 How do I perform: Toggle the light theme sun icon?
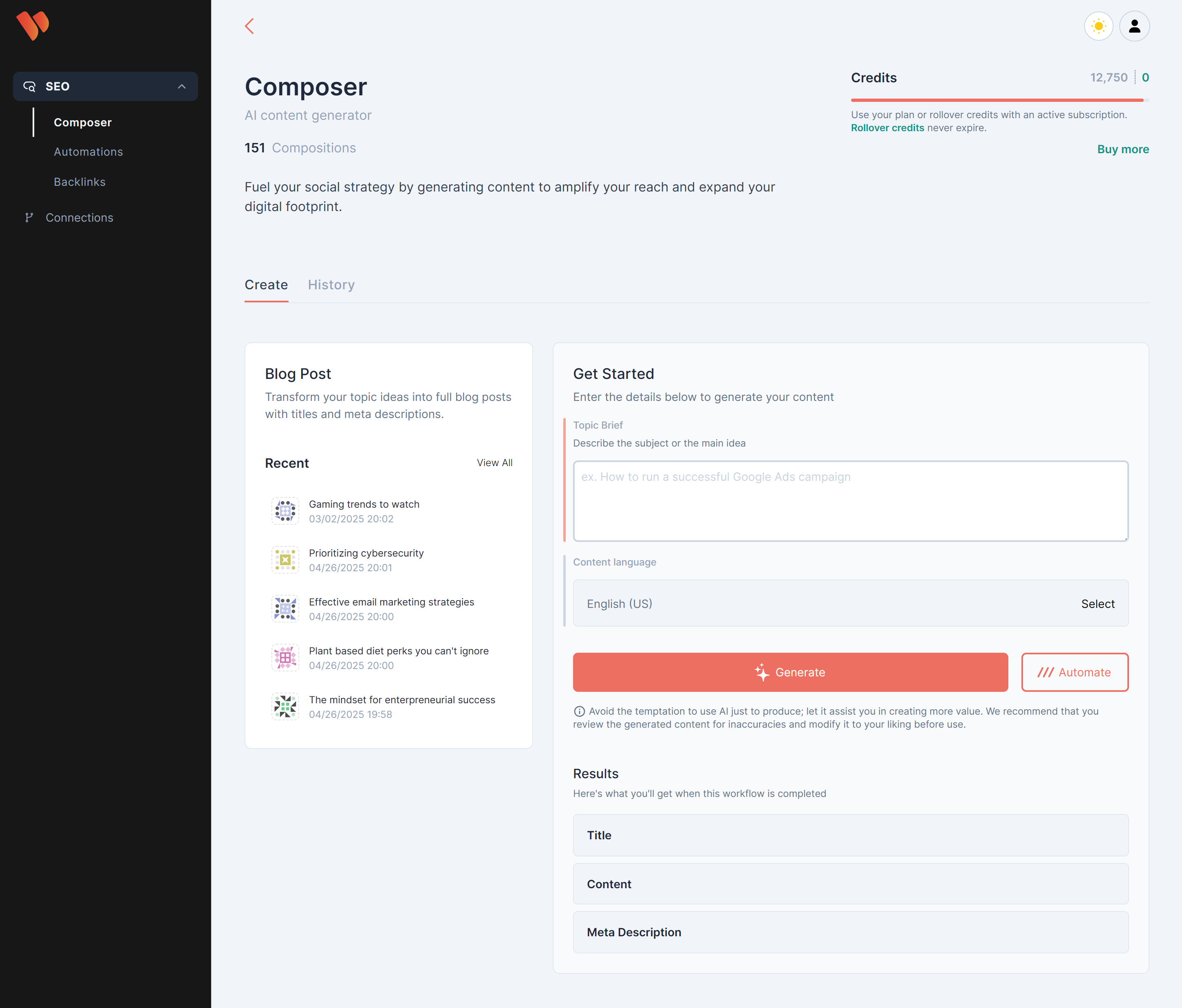click(1098, 26)
